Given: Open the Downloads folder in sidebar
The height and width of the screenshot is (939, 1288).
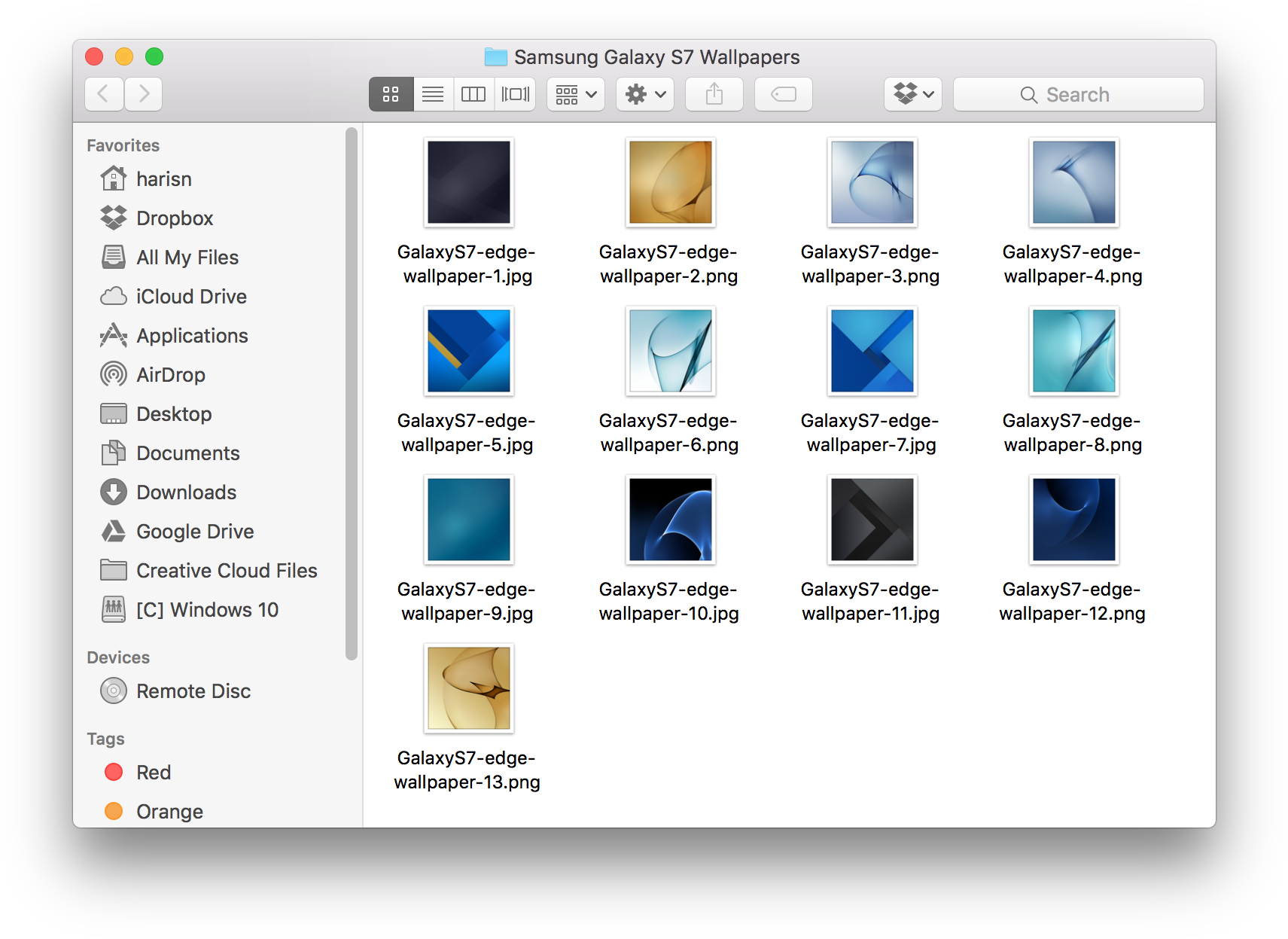Looking at the screenshot, I should [x=186, y=492].
